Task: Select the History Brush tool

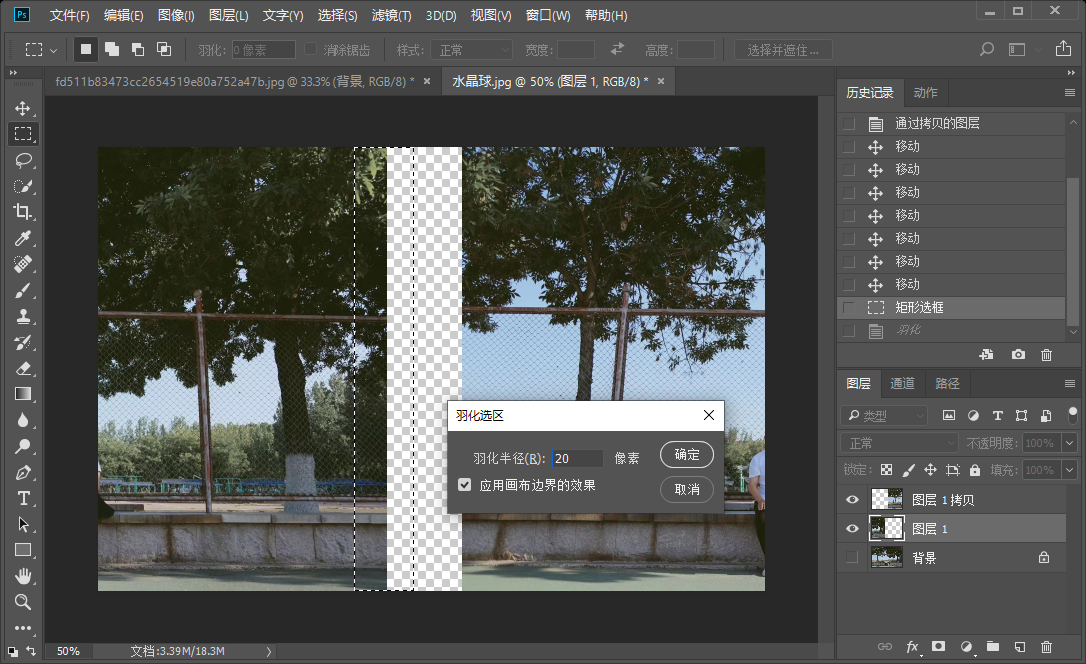Action: tap(23, 342)
